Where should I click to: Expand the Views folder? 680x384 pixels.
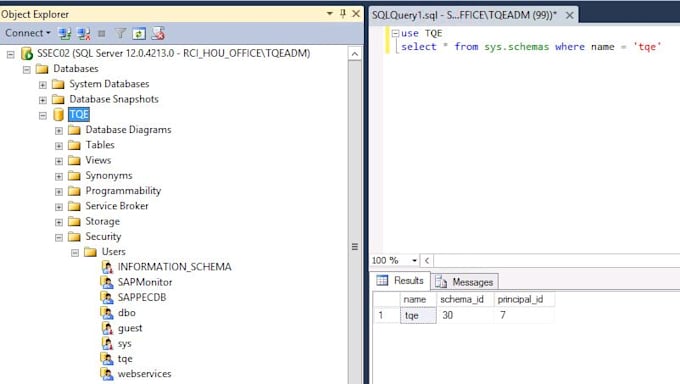tap(59, 161)
